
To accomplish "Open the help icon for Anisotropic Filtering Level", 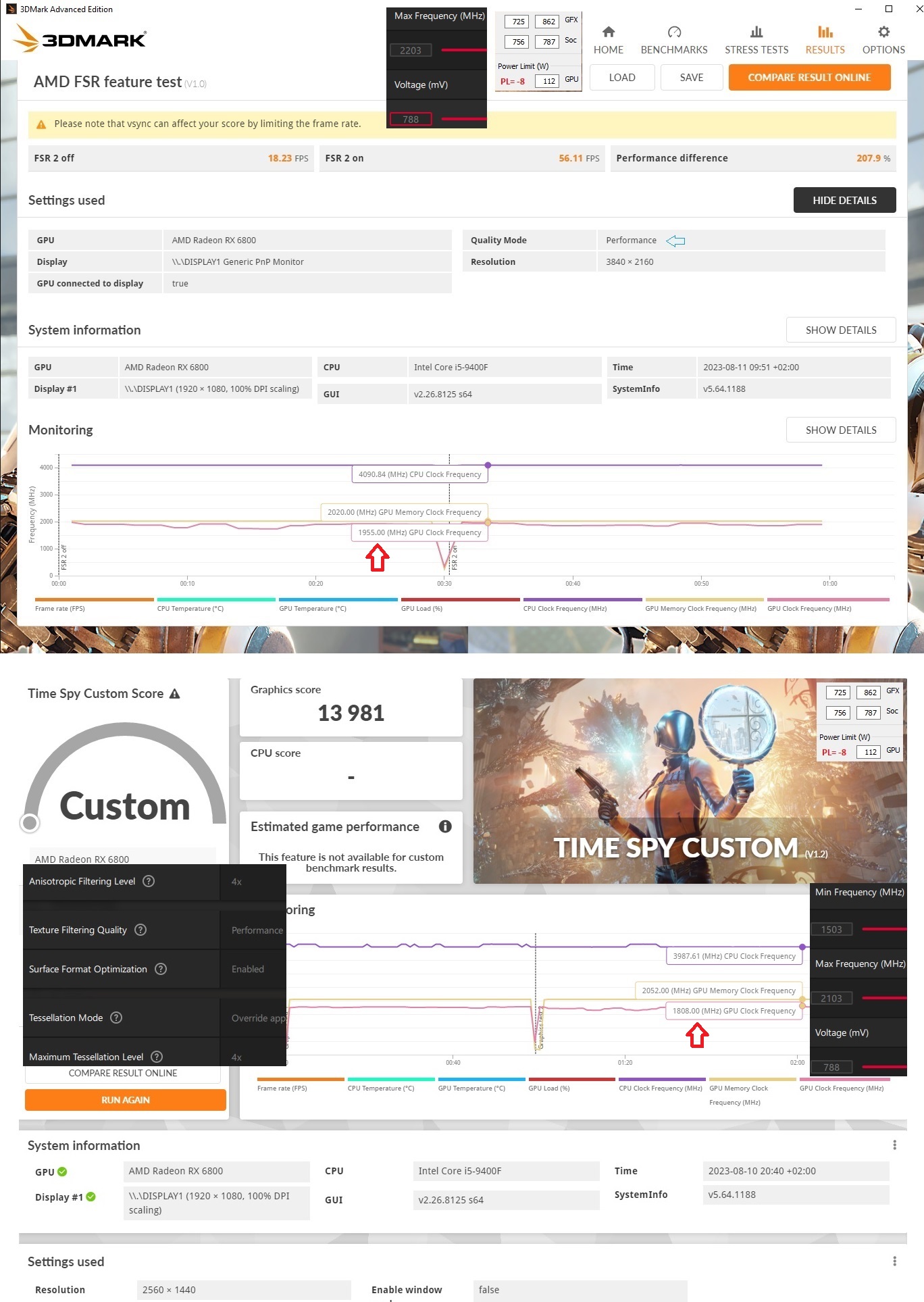I will click(x=149, y=881).
